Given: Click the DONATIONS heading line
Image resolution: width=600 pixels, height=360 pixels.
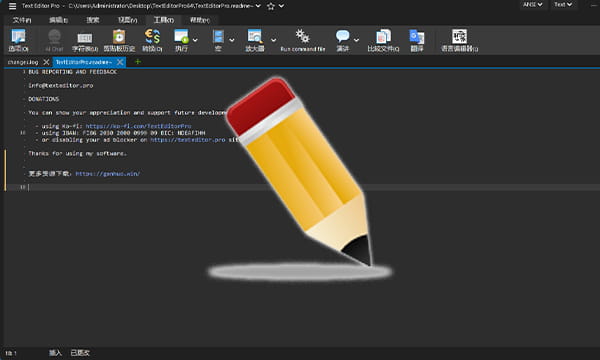Looking at the screenshot, I should (44, 99).
